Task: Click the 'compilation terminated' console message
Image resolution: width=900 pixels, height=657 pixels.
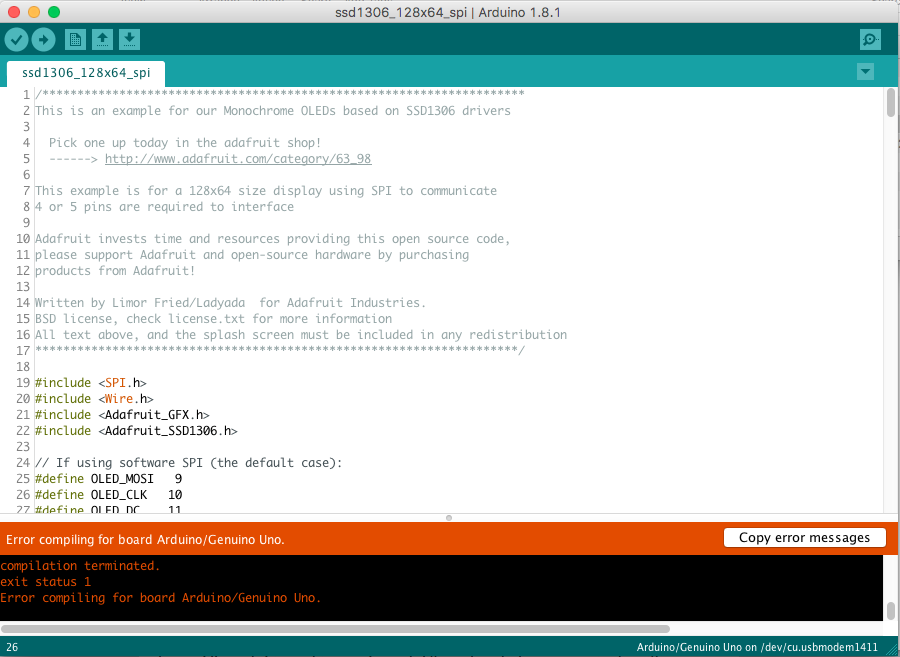Action: click(x=80, y=565)
